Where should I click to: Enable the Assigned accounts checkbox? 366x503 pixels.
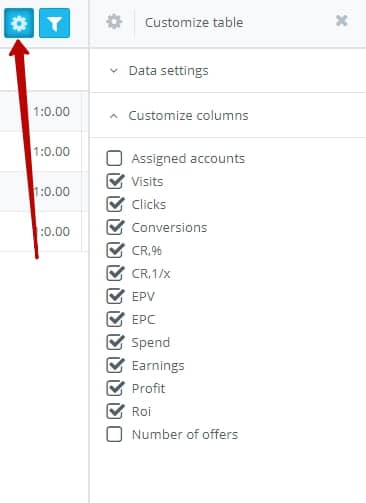(114, 158)
